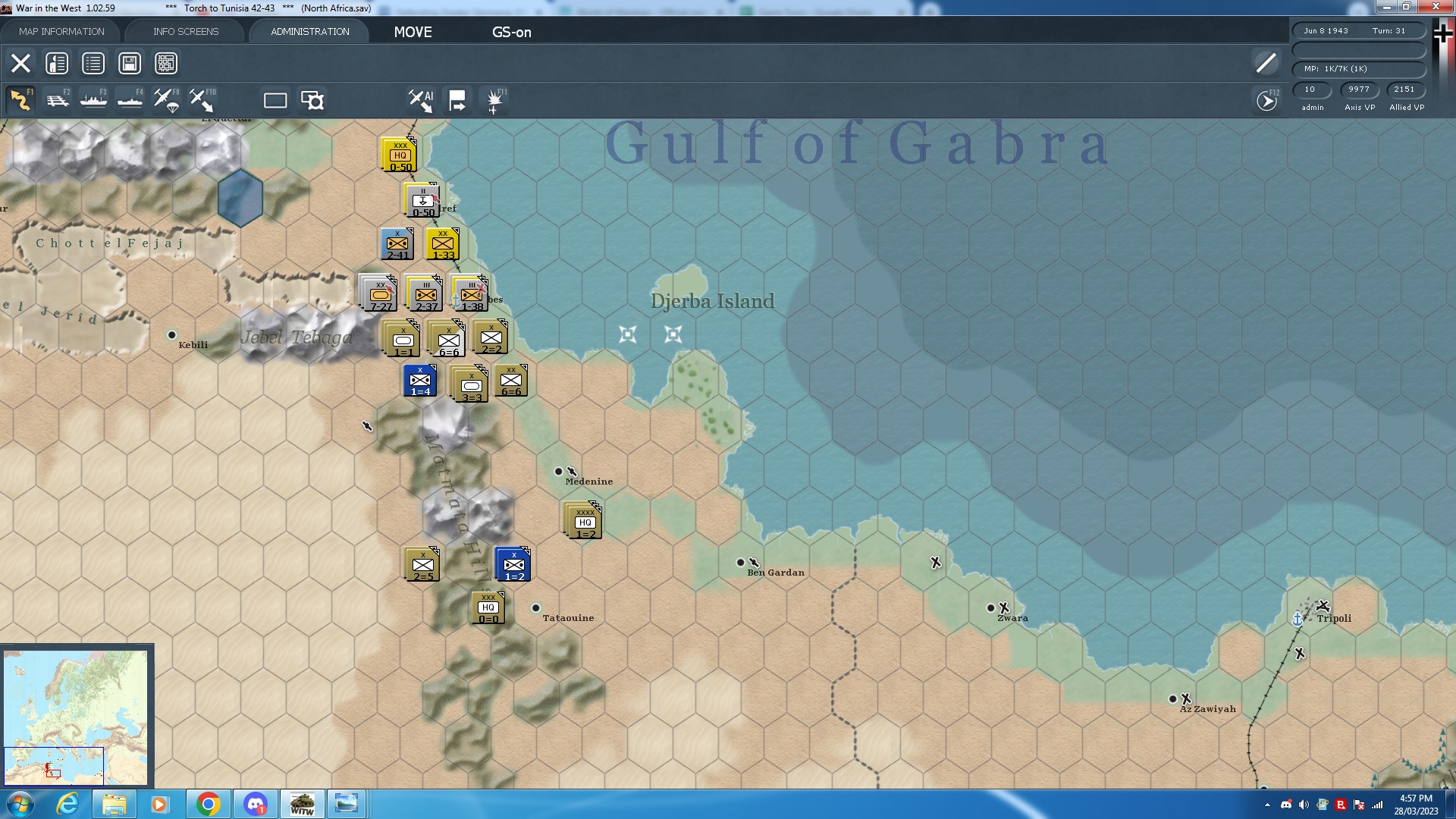
Task: Activate air transport paradrop mode (F9)
Action: [x=166, y=100]
